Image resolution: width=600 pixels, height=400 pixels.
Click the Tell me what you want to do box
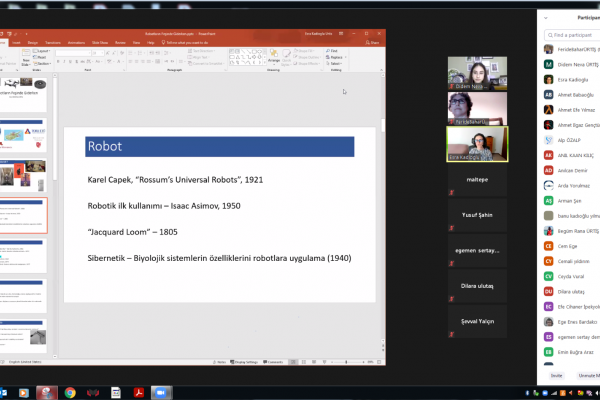185,42
